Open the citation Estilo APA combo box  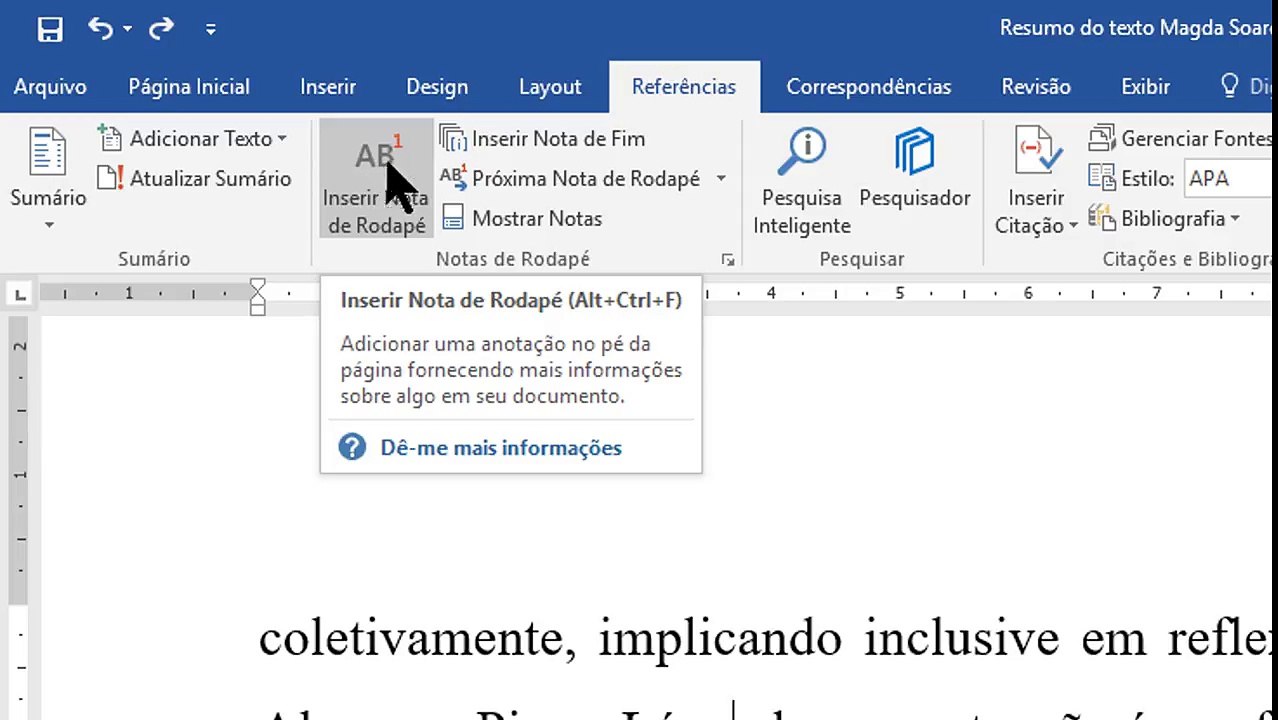pyautogui.click(x=1228, y=179)
